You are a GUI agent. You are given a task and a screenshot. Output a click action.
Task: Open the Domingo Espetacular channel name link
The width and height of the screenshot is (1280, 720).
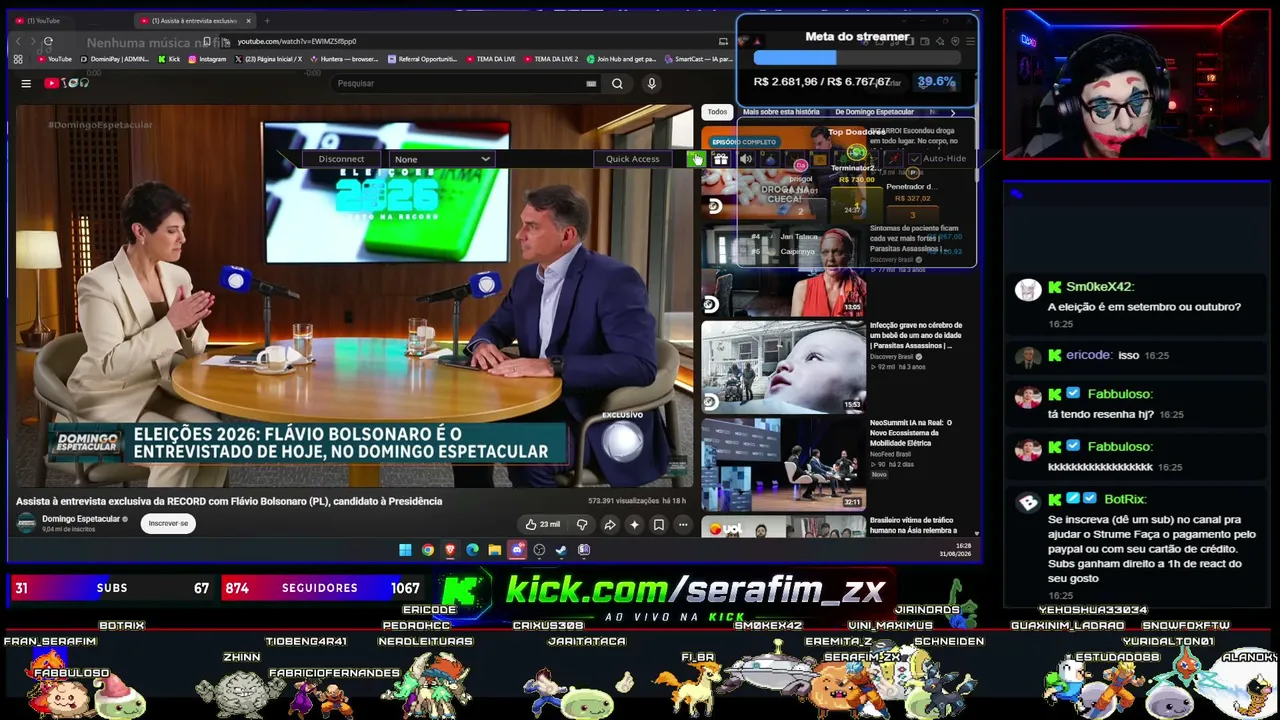tap(81, 519)
